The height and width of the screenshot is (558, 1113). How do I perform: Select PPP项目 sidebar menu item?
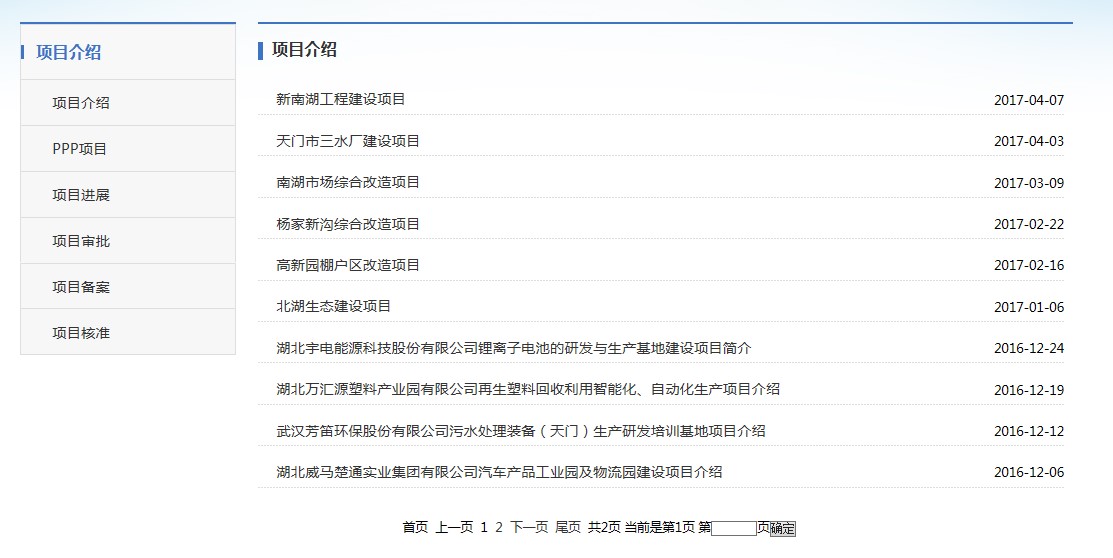click(x=79, y=149)
